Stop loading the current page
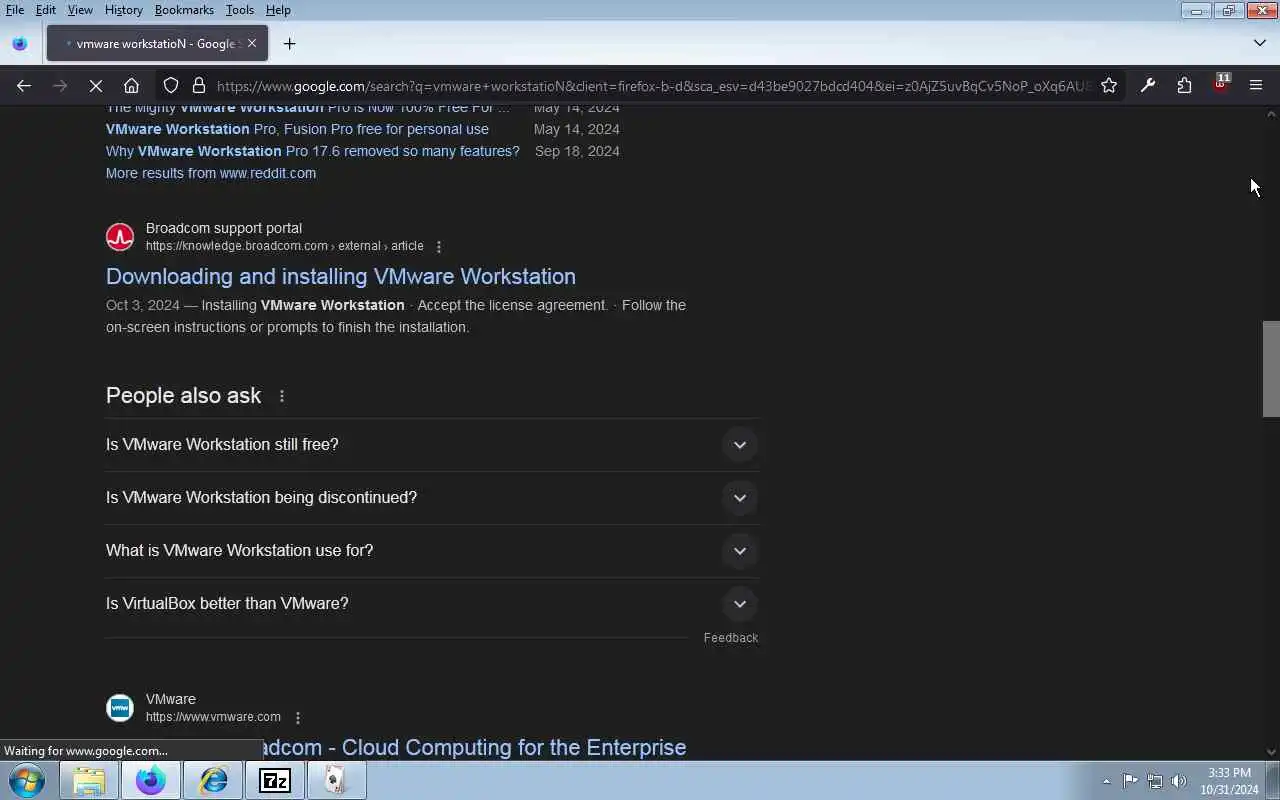The image size is (1280, 800). [95, 86]
